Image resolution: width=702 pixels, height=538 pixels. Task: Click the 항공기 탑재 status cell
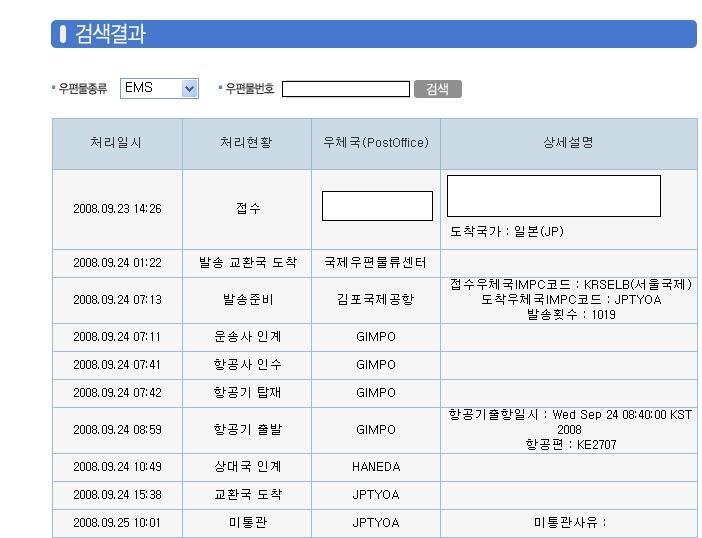click(x=248, y=392)
